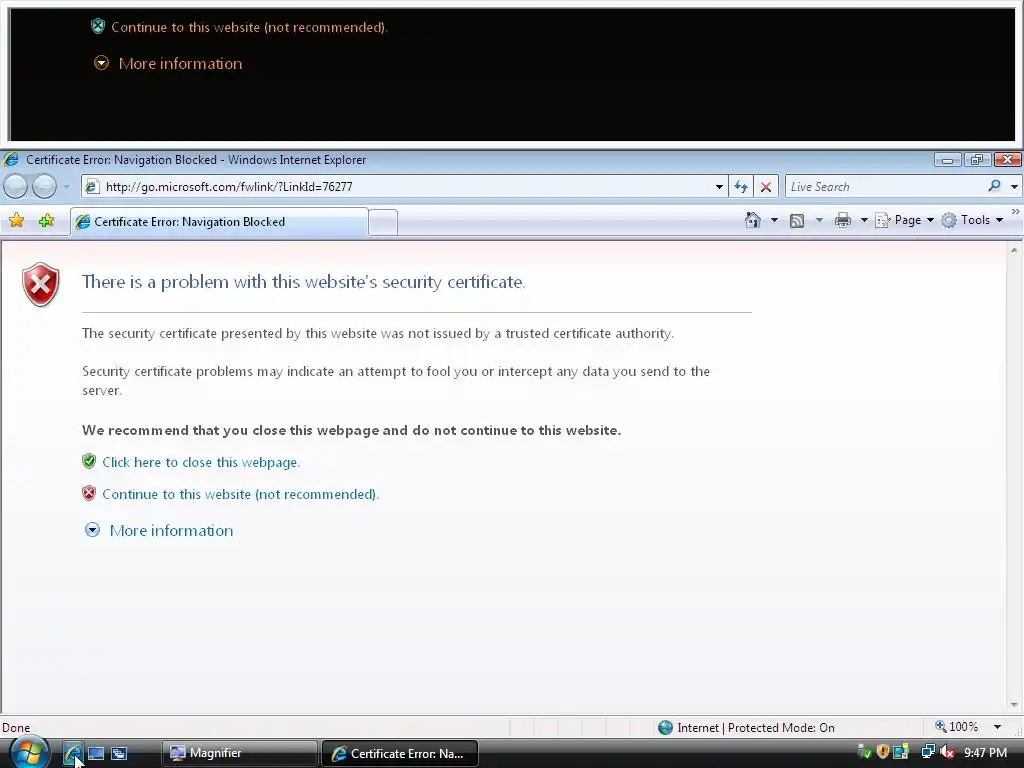The image size is (1024, 768).
Task: Open a new blank tab
Action: (x=383, y=223)
